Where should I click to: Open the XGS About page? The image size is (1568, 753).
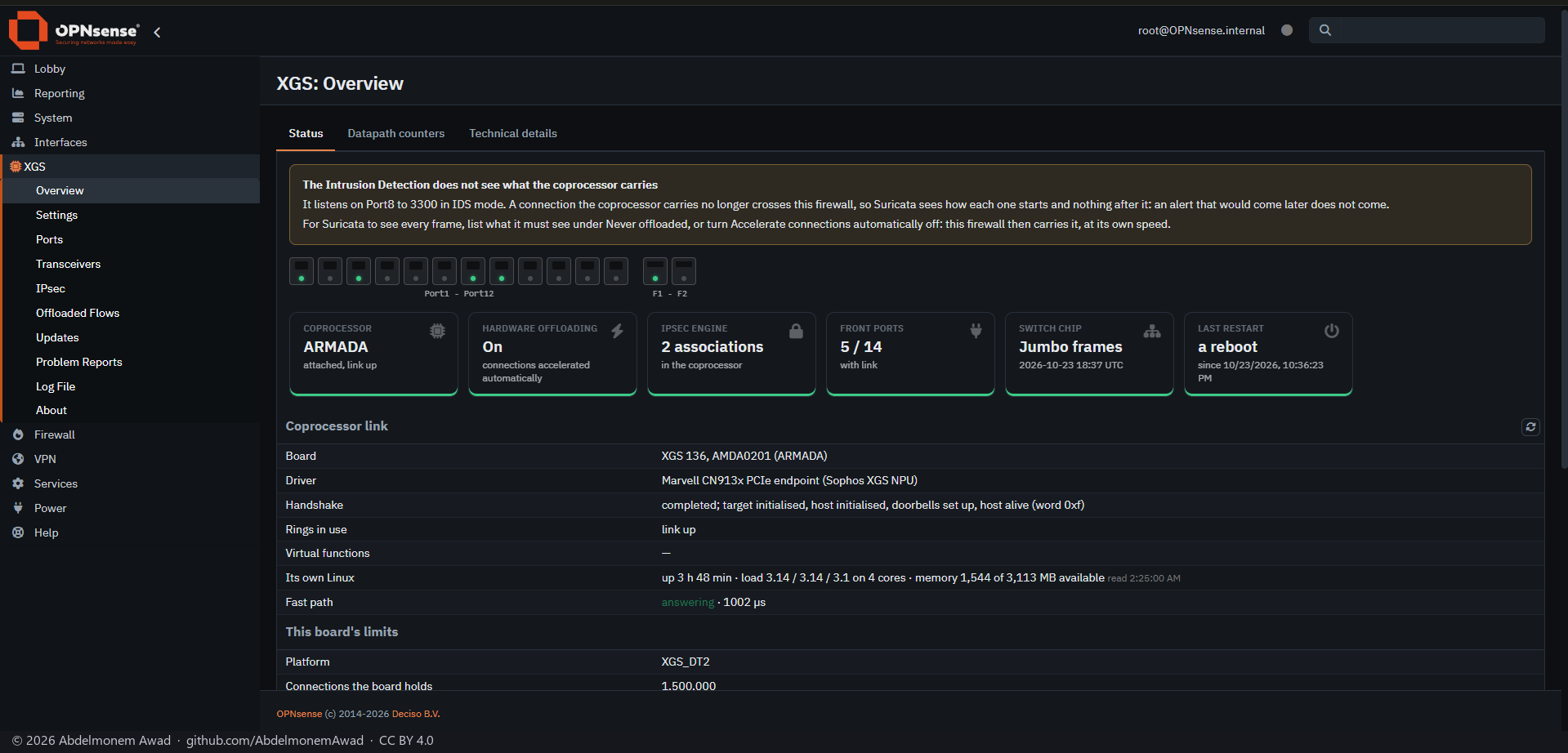(132, 410)
